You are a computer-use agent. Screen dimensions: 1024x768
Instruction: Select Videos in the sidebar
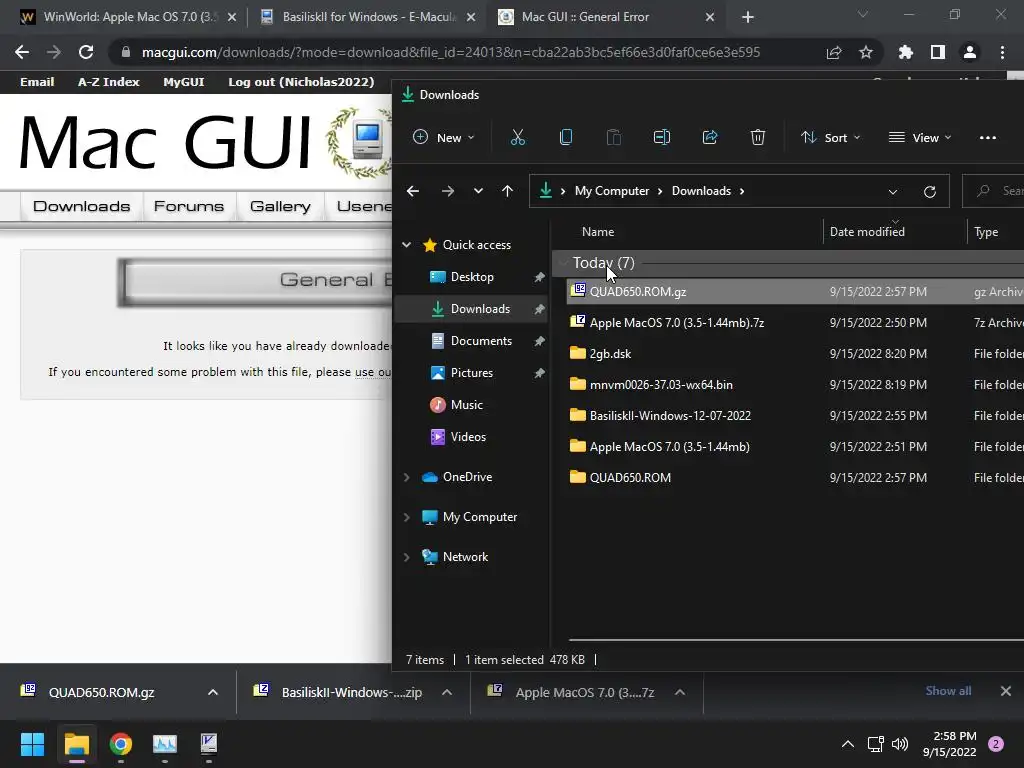pos(470,437)
